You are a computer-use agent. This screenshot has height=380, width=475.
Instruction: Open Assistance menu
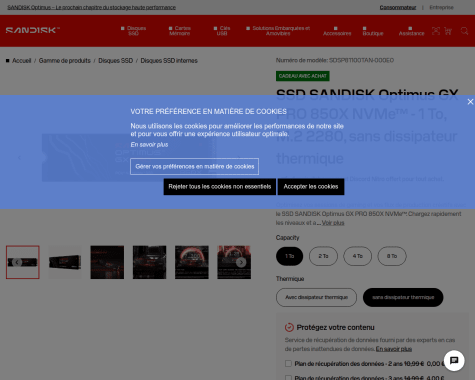412,31
